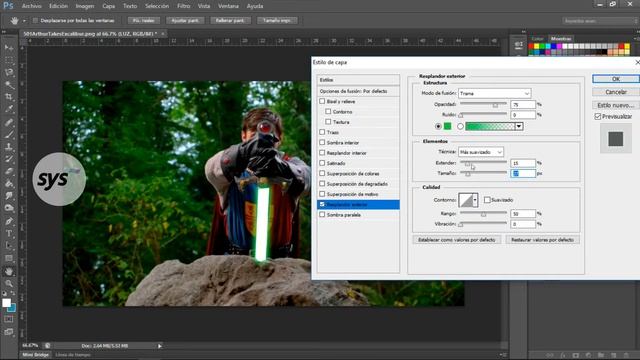
Task: Open Técnica dropdown
Action: pyautogui.click(x=481, y=152)
